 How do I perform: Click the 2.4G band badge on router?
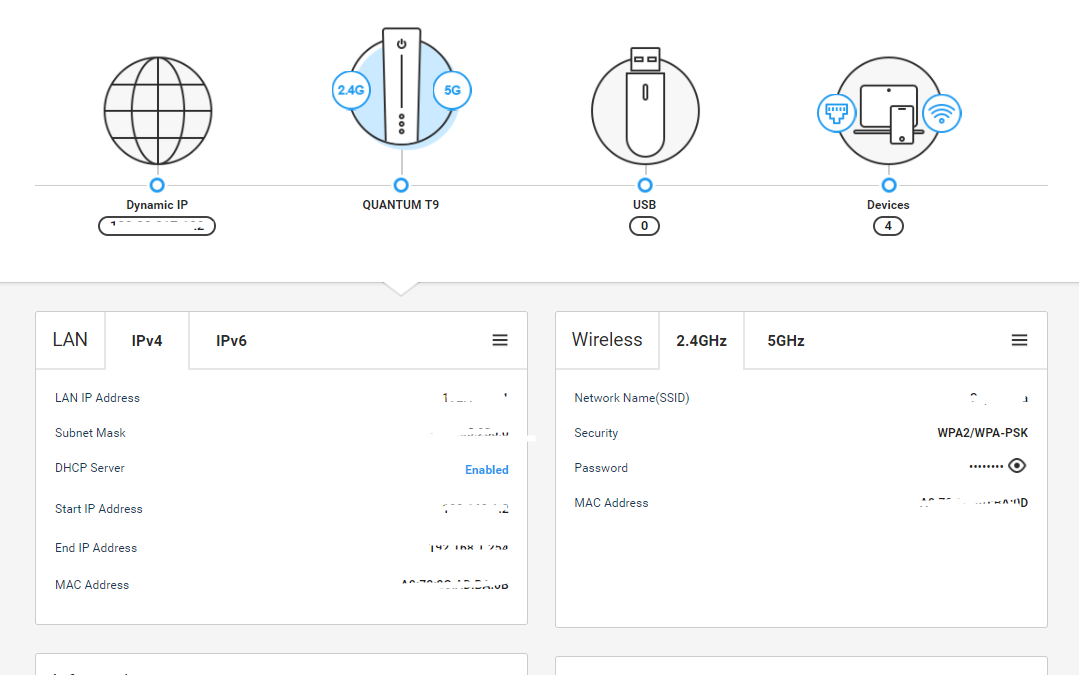pos(351,90)
